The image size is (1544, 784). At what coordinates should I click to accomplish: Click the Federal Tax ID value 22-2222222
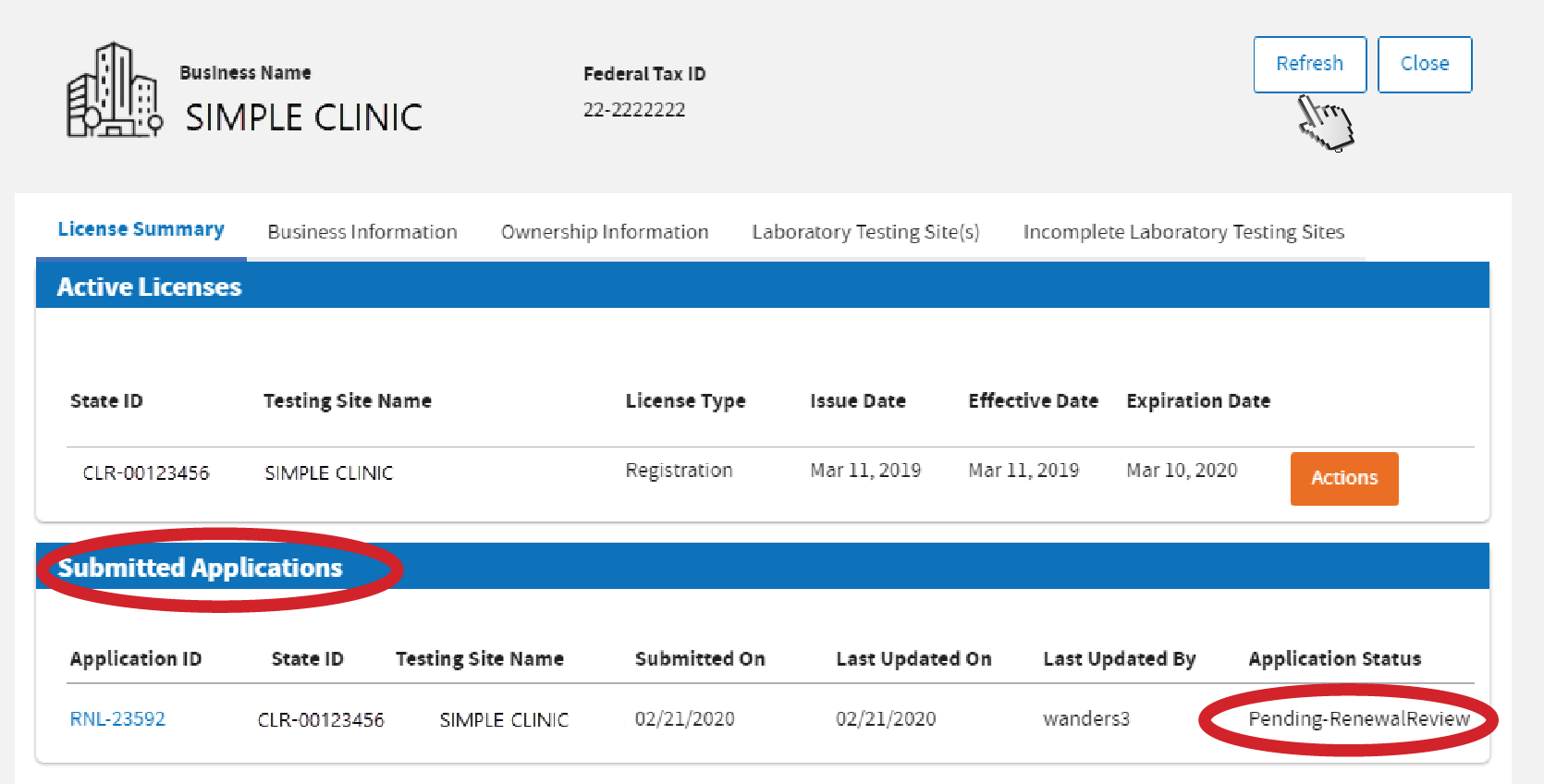(x=633, y=110)
